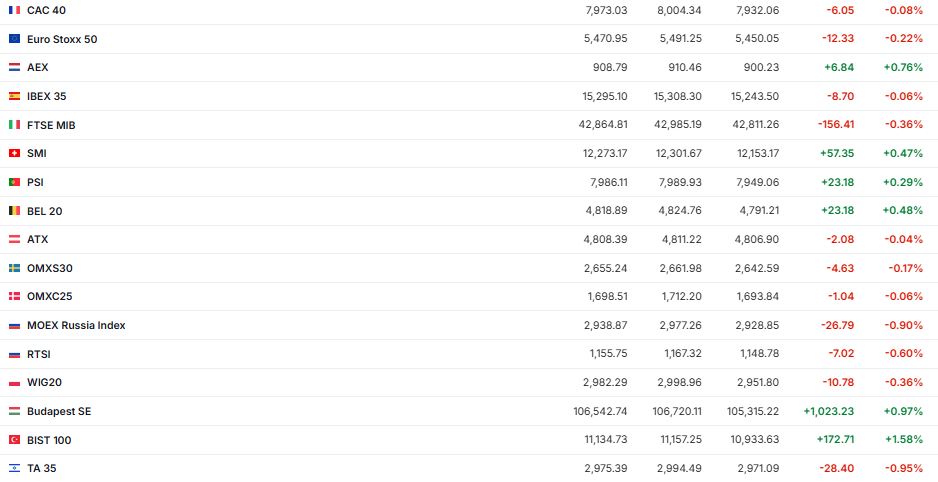Image resolution: width=938 pixels, height=482 pixels.
Task: Open the Budapest SE index link
Action: tap(59, 411)
